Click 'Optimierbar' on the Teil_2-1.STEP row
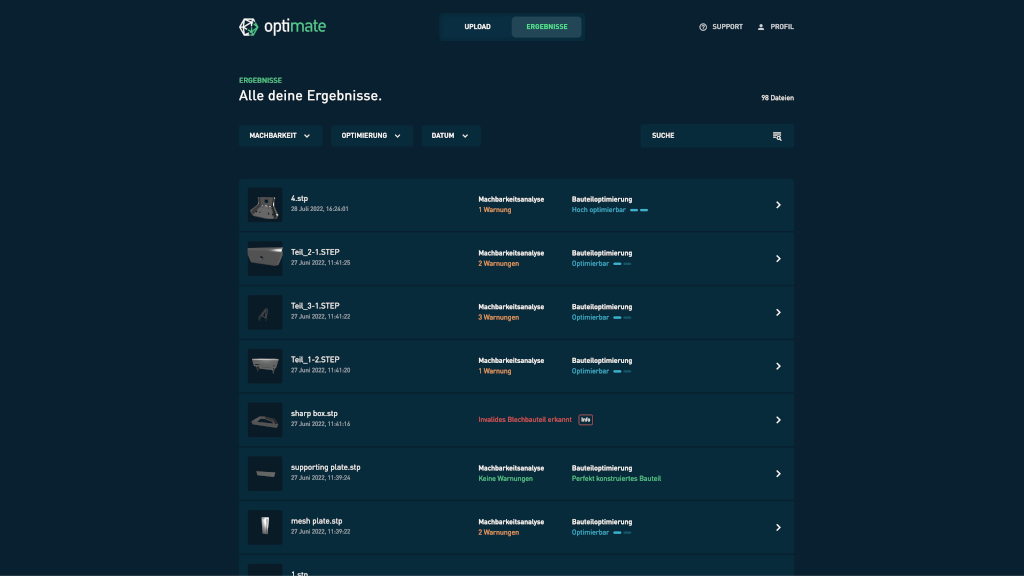 590,264
